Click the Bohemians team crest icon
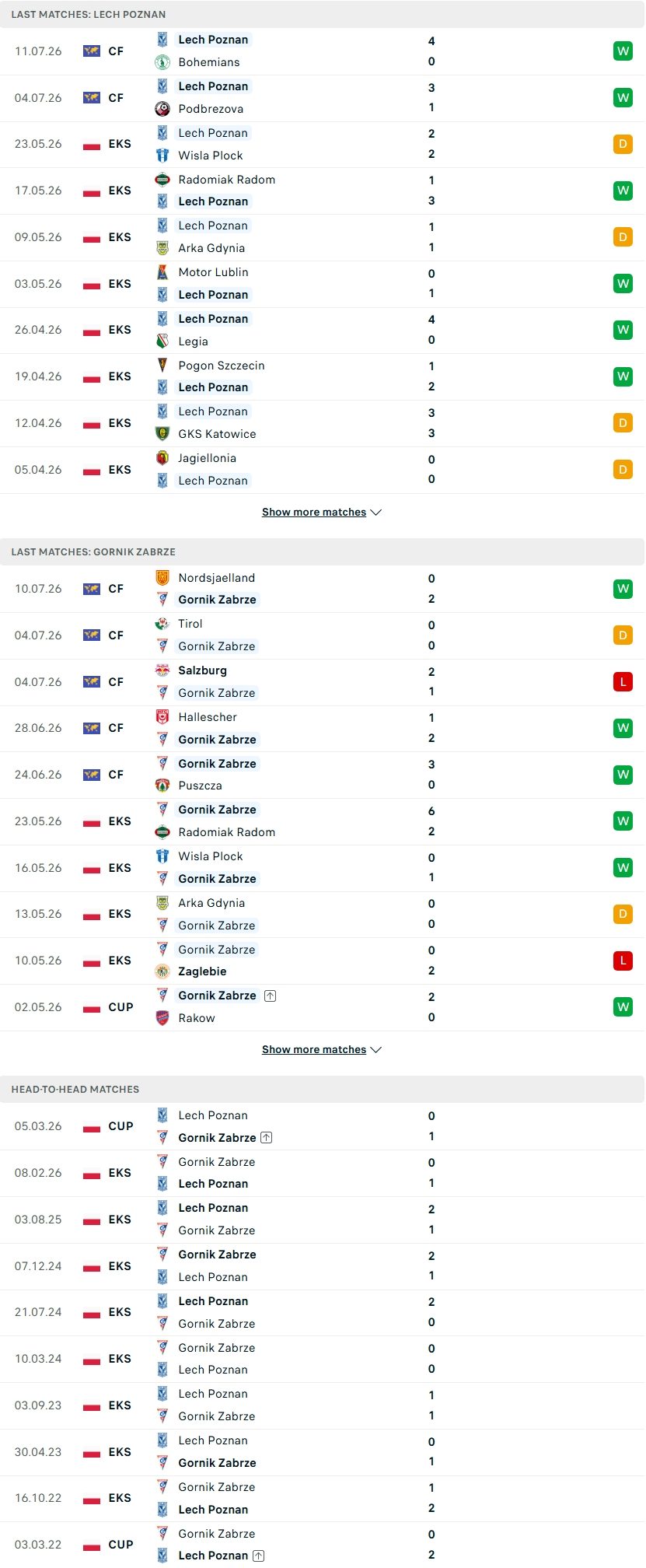This screenshot has width=646, height=1568. 162,62
